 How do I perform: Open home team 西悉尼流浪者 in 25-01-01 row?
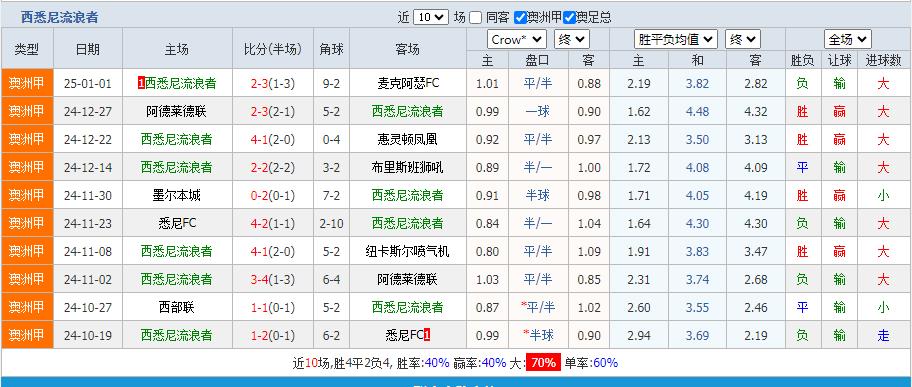coord(180,83)
